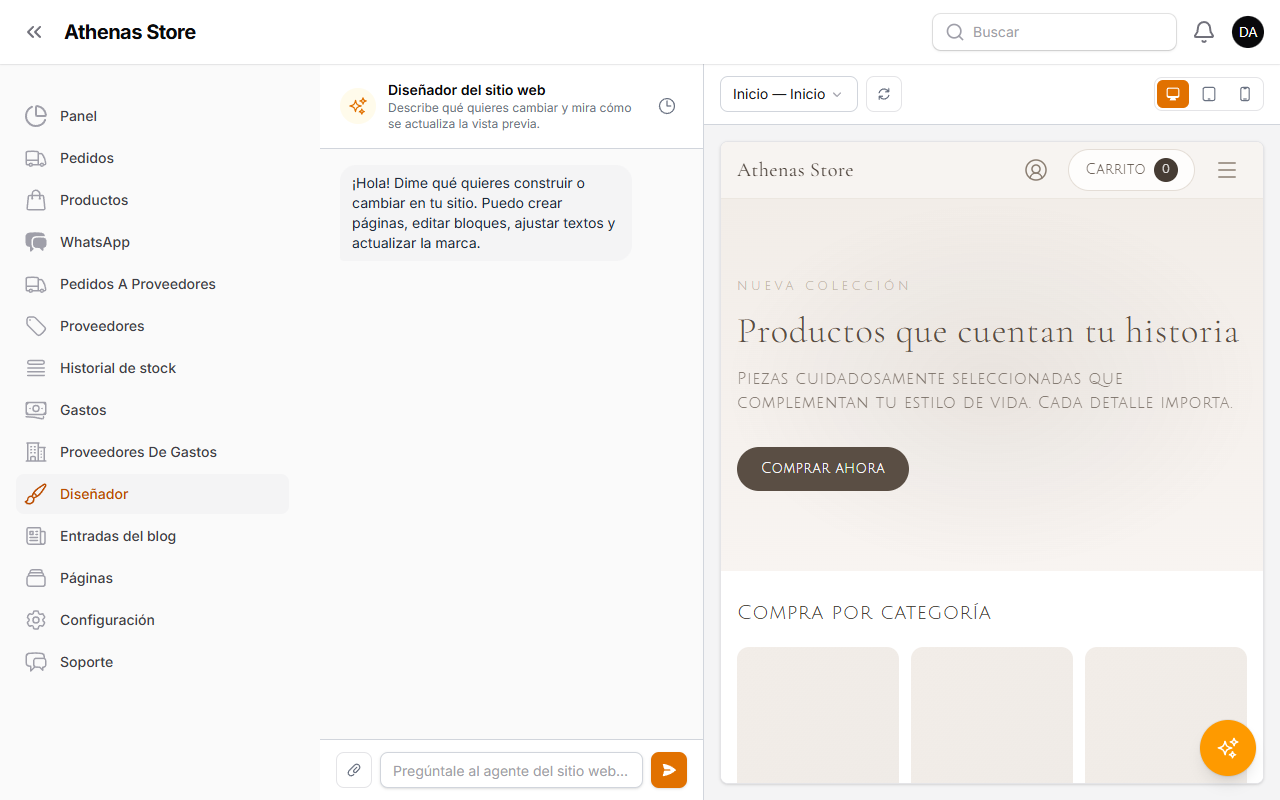Click the Compra por categoría heading

pos(864,613)
